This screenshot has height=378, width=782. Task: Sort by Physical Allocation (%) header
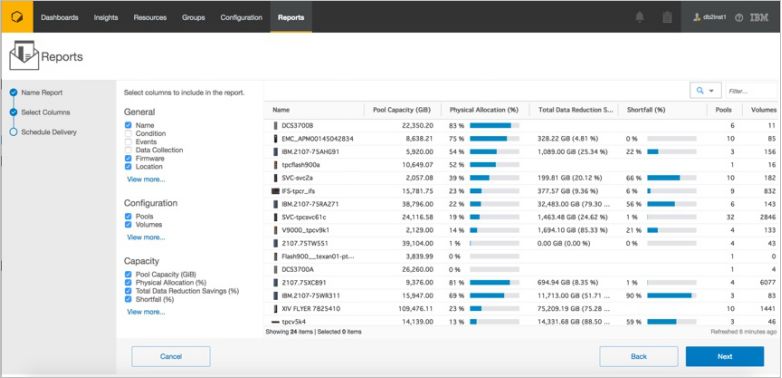[485, 110]
